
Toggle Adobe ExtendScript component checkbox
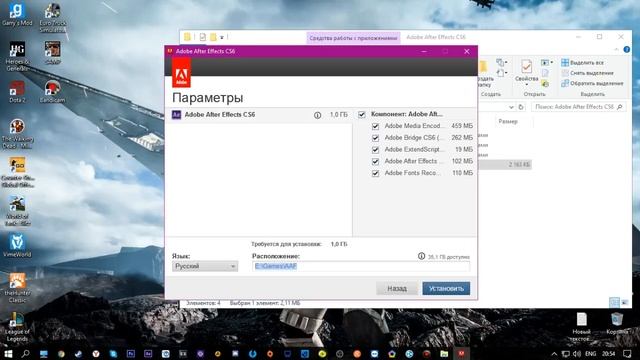(x=376, y=150)
